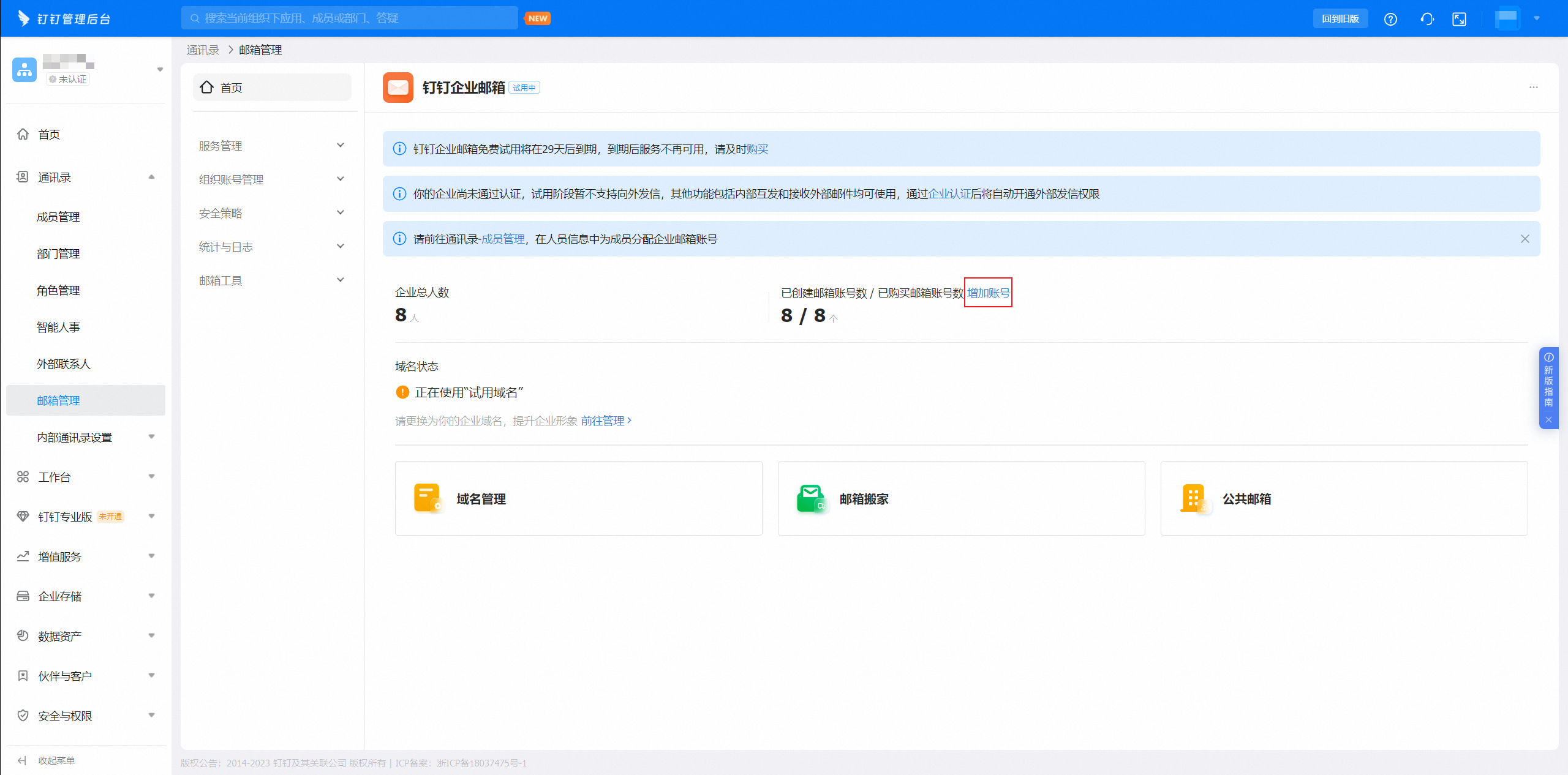Close the 成员管理 notice banner
The width and height of the screenshot is (1568, 775).
(x=1525, y=239)
